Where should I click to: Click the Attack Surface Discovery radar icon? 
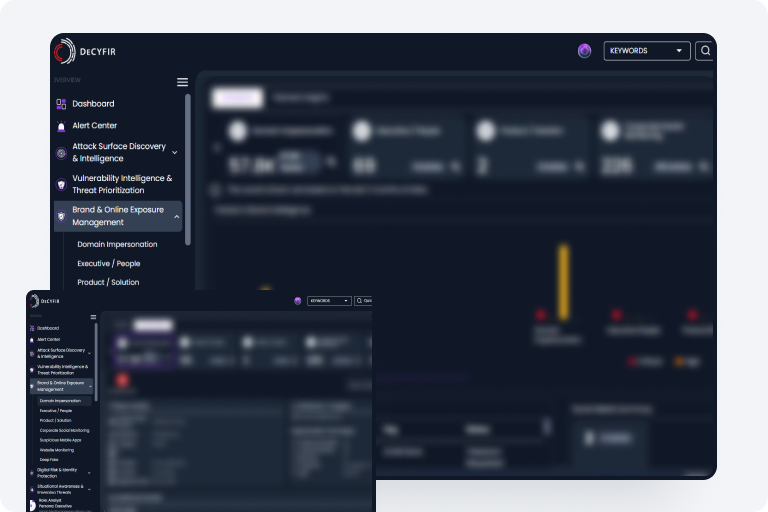[x=61, y=153]
